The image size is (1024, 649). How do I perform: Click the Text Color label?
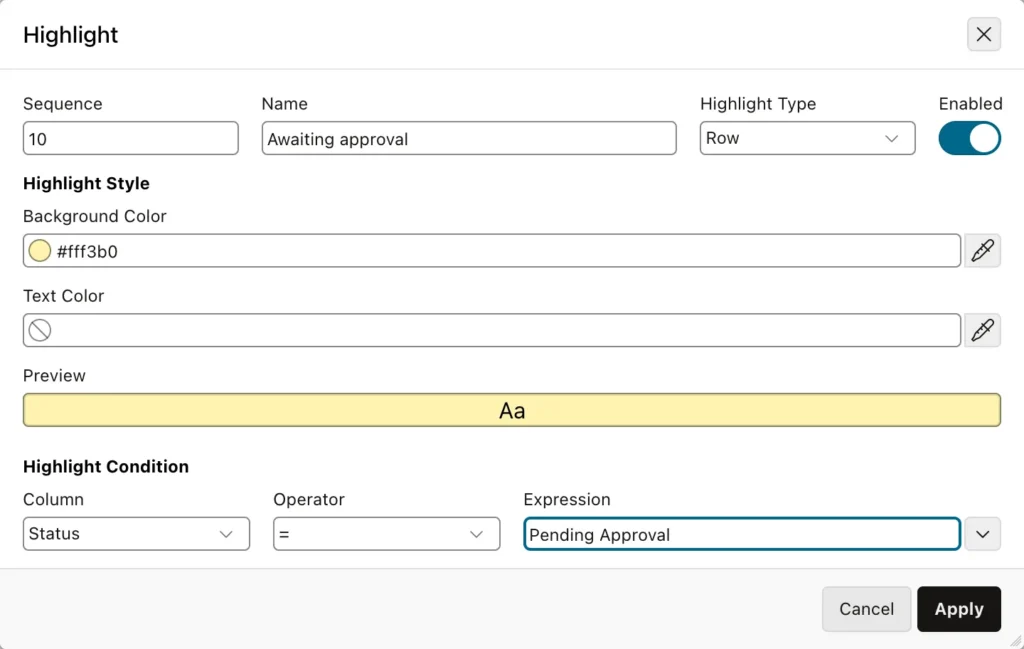[63, 296]
